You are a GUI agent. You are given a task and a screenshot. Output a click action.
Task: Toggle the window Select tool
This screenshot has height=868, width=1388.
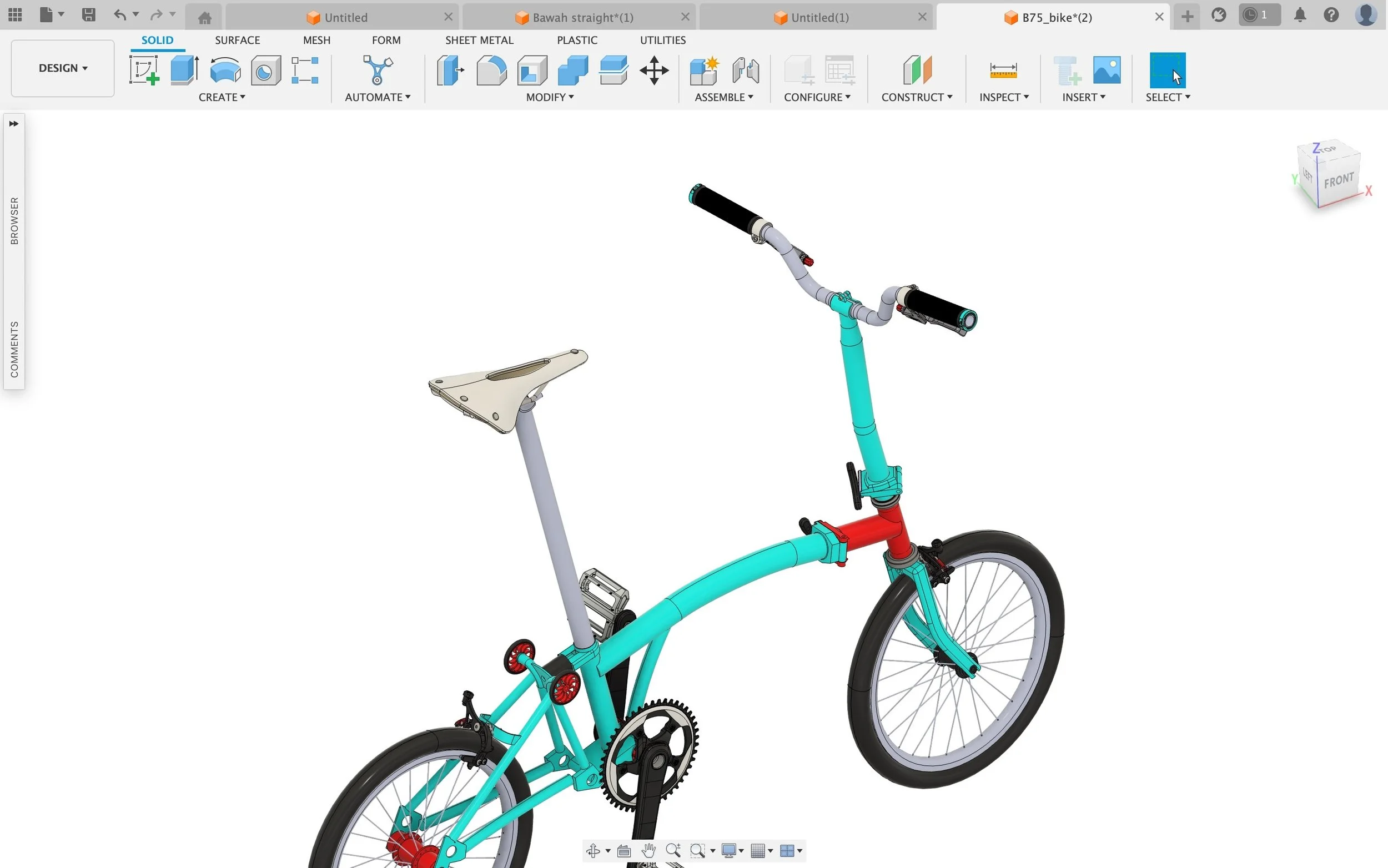pos(1167,70)
